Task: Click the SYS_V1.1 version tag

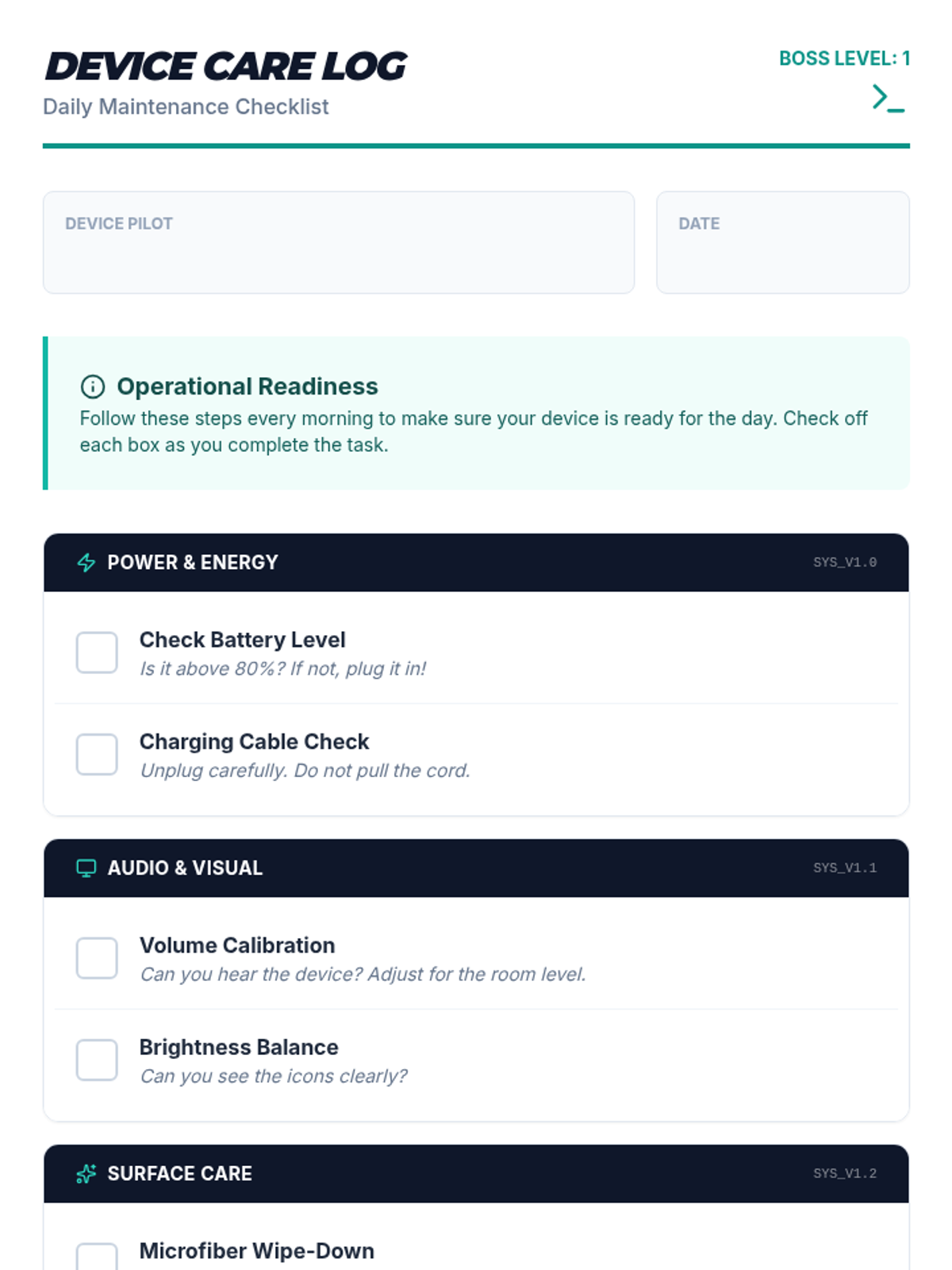Action: click(845, 868)
